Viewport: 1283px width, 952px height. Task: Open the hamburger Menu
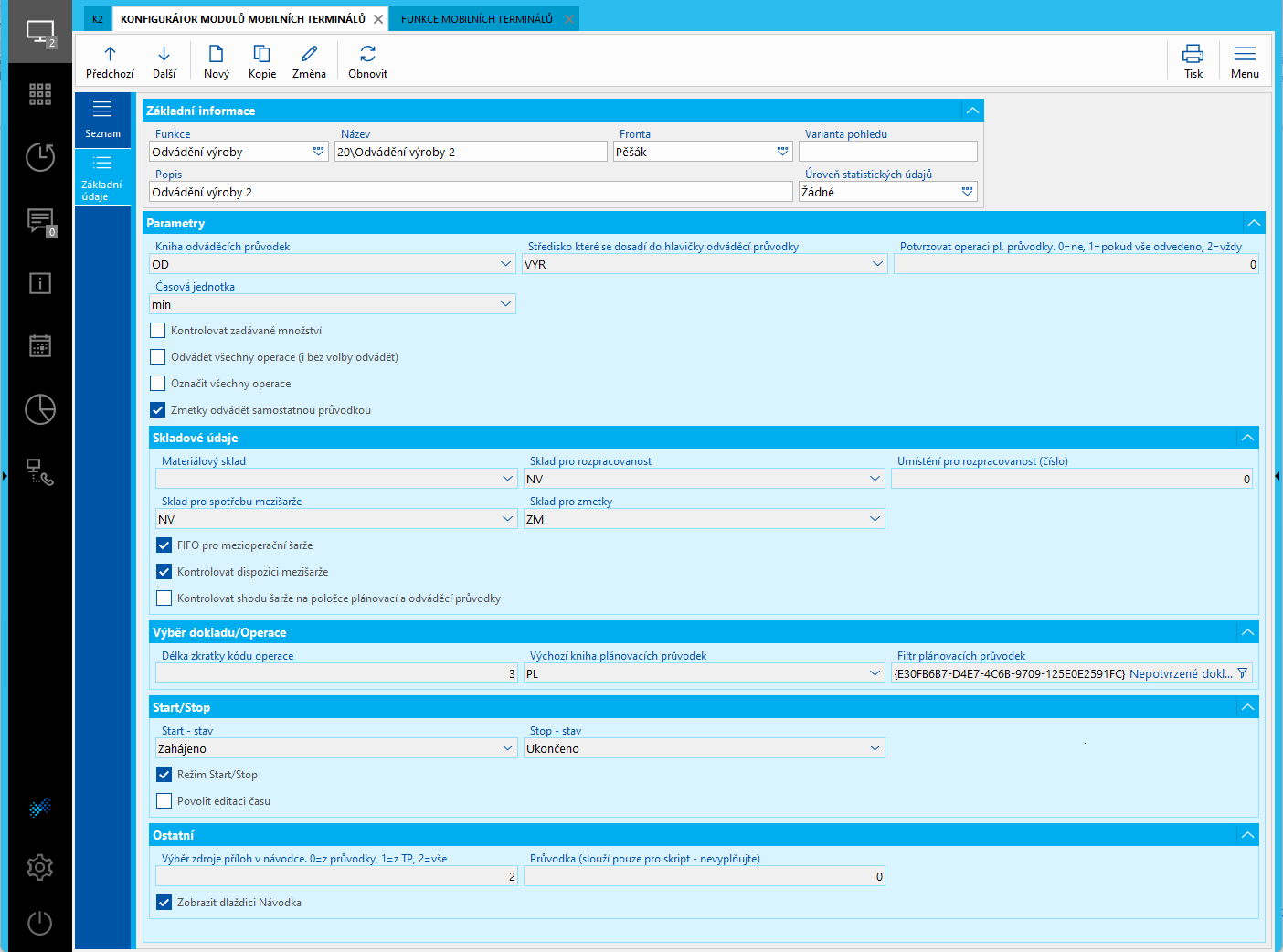pos(1245,61)
